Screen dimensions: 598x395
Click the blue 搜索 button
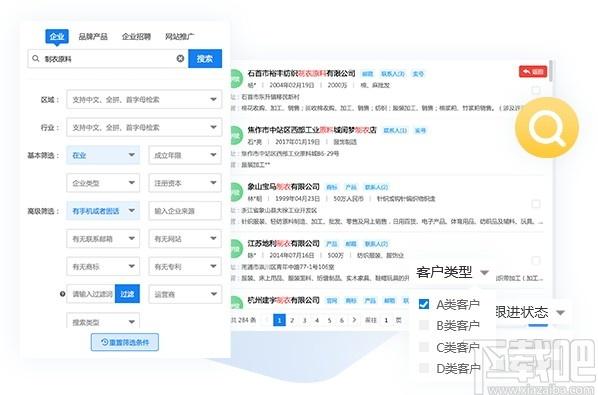205,59
